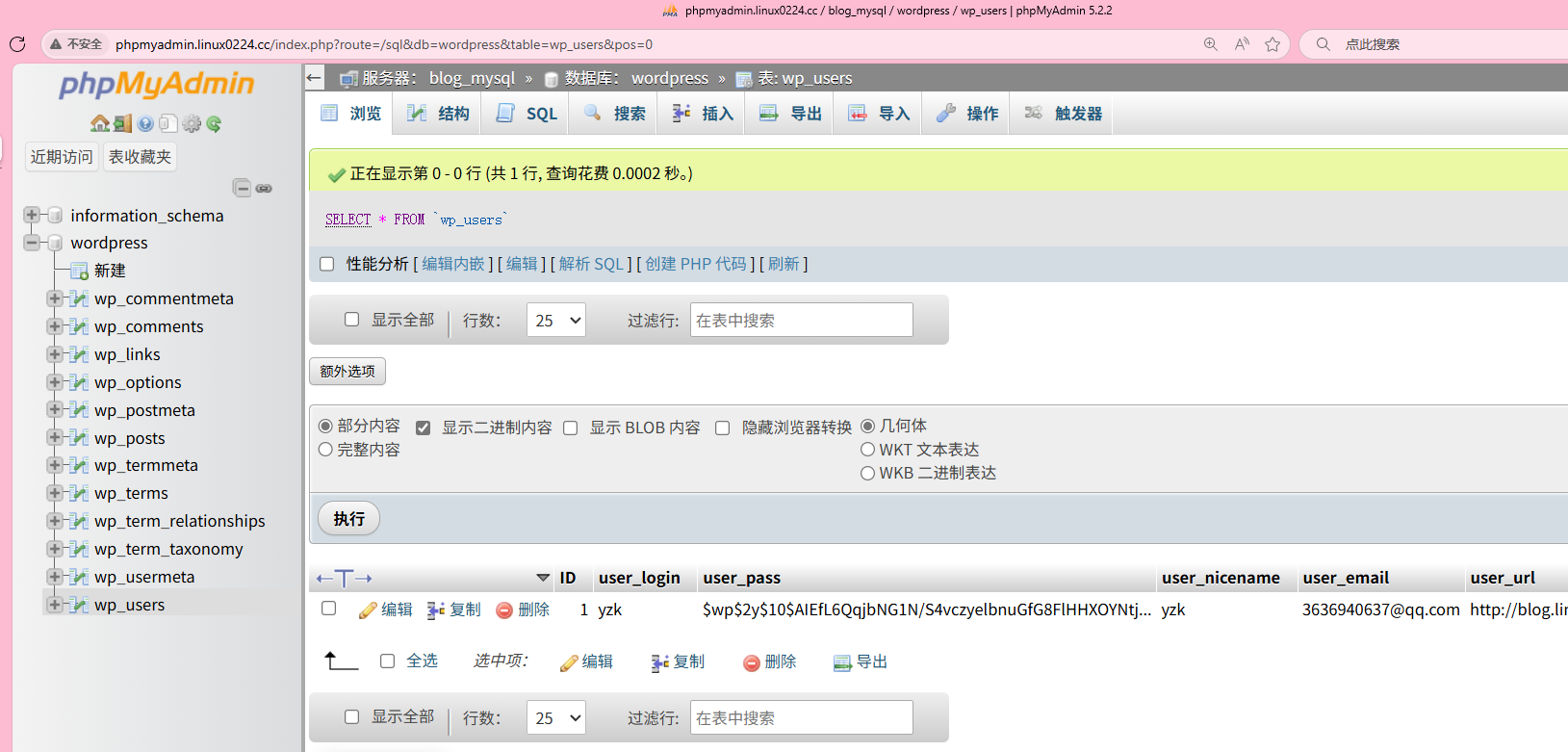Image resolution: width=1568 pixels, height=752 pixels.
Task: Click the read aloud icon in address bar
Action: (1243, 44)
